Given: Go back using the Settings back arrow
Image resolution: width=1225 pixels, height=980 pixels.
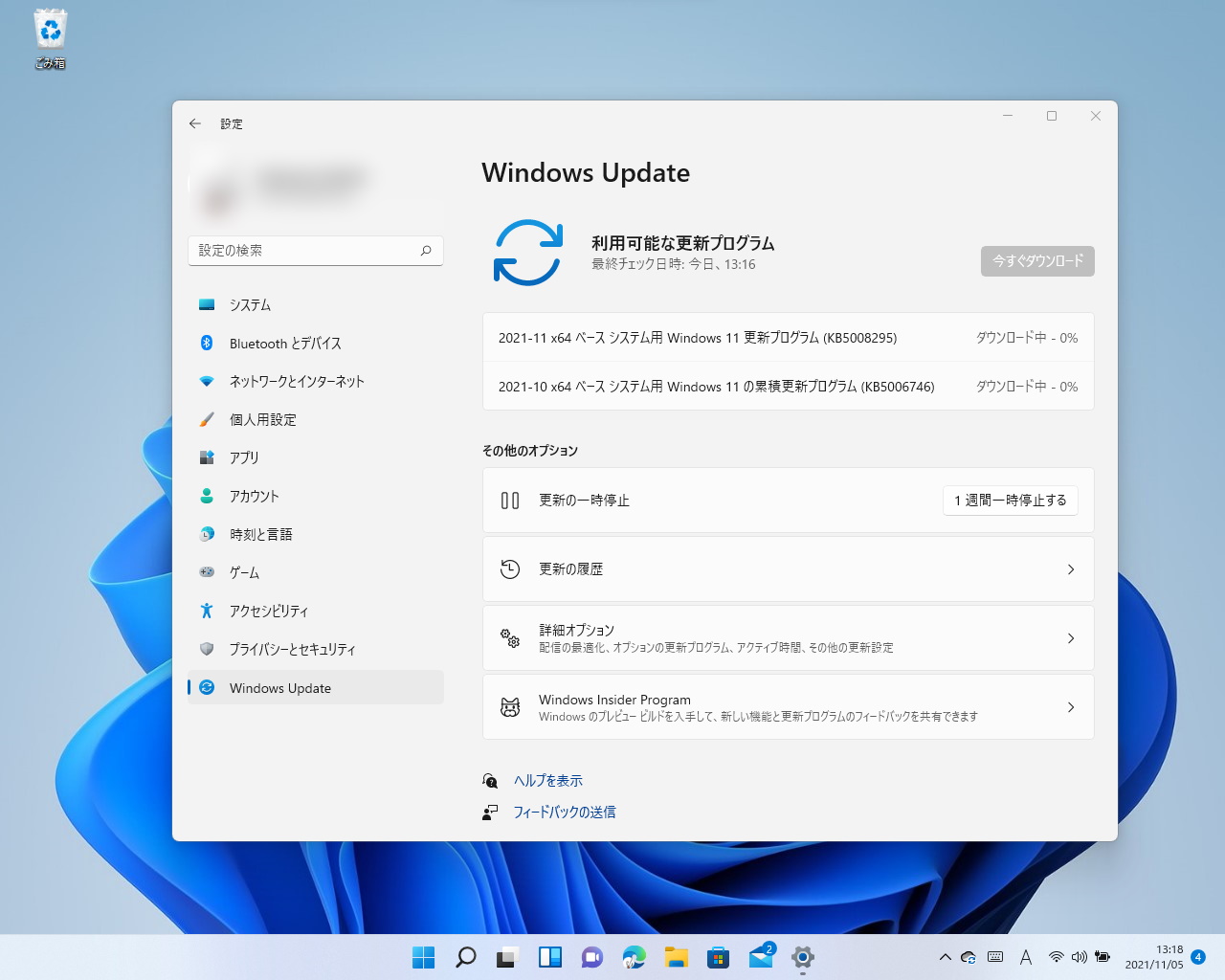Looking at the screenshot, I should 194,123.
